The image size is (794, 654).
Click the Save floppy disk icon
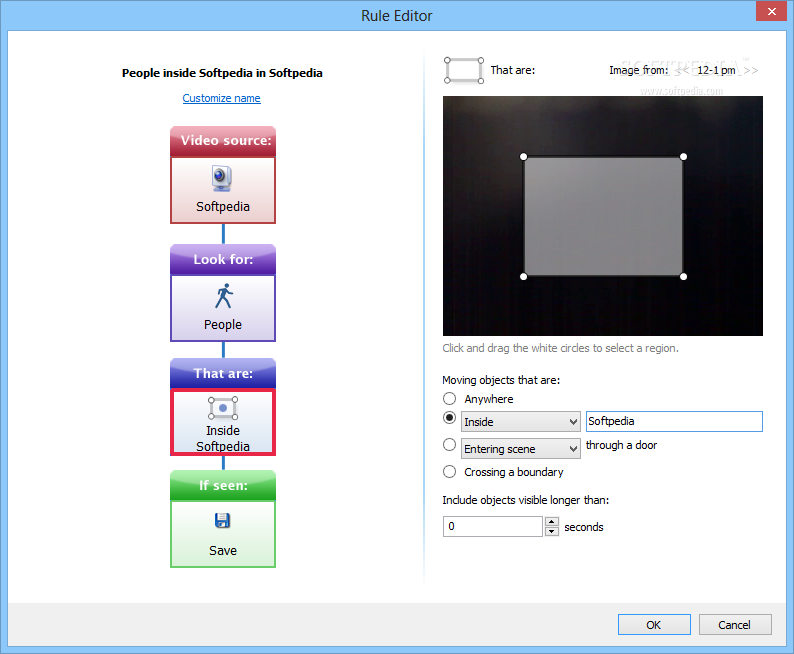click(x=222, y=520)
